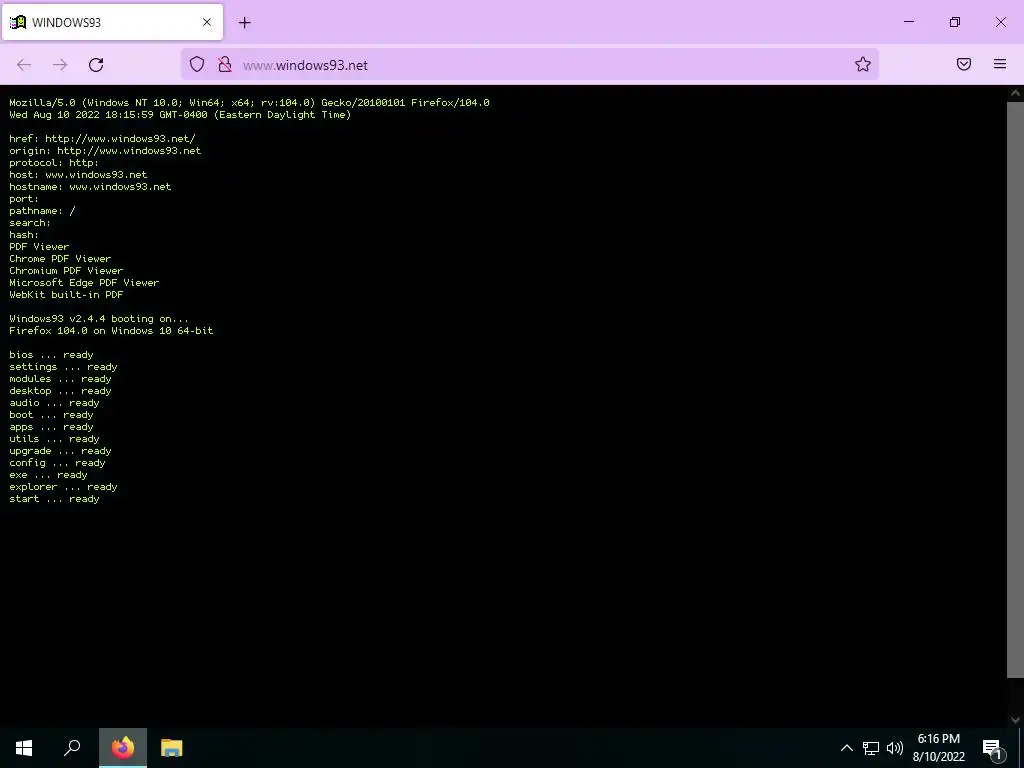Image resolution: width=1024 pixels, height=768 pixels.
Task: Click the 'boot ... ready' line
Action: 52,415
